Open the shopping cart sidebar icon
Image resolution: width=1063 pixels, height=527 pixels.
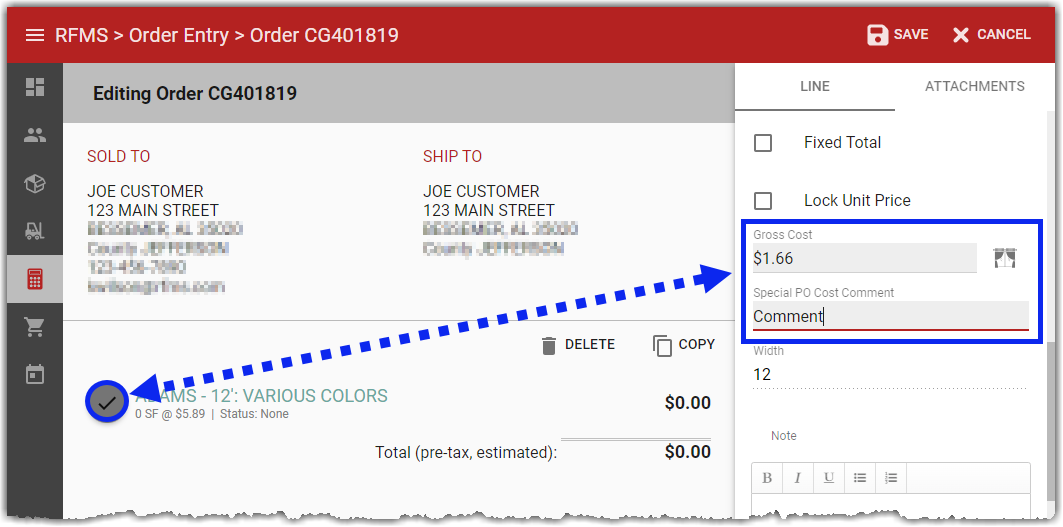coord(35,328)
